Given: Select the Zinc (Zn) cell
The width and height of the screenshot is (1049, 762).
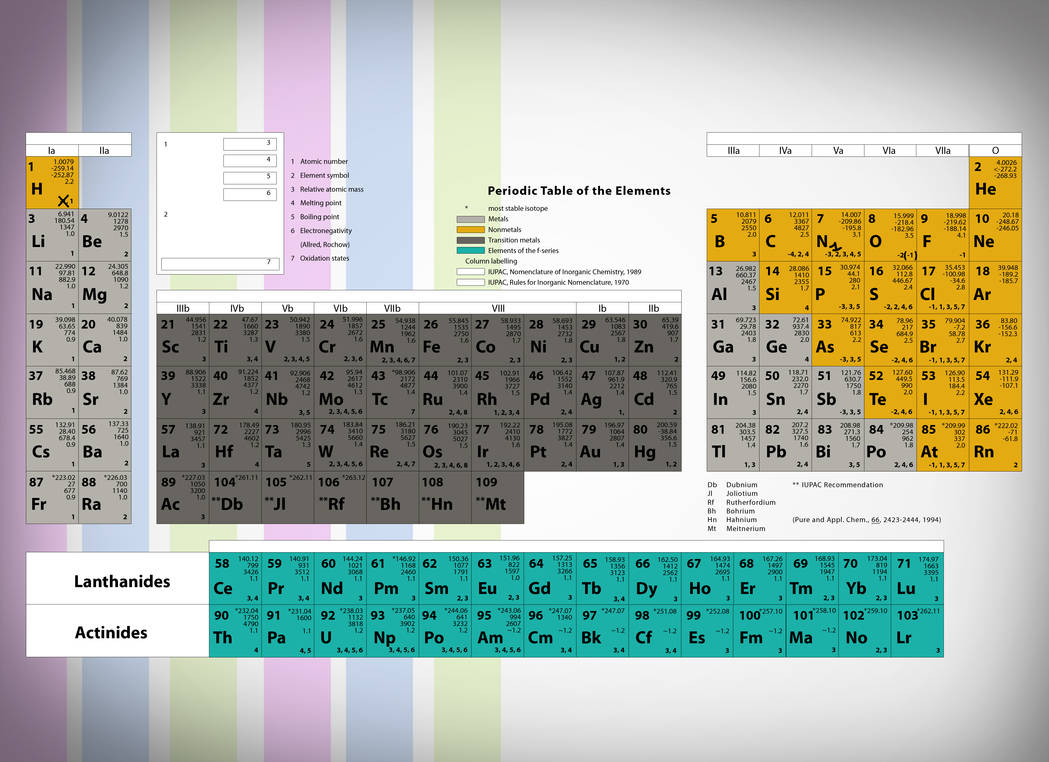Looking at the screenshot, I should click(655, 340).
